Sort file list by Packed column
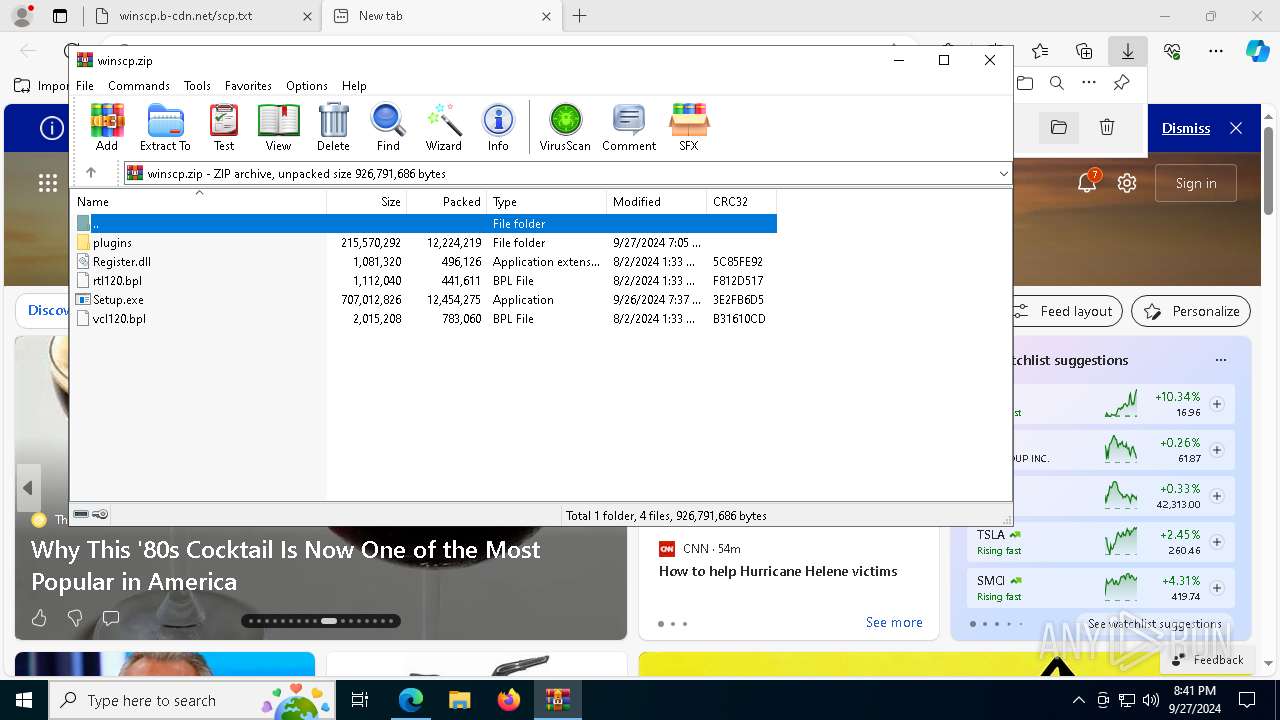Image resolution: width=1280 pixels, height=720 pixels. click(447, 202)
